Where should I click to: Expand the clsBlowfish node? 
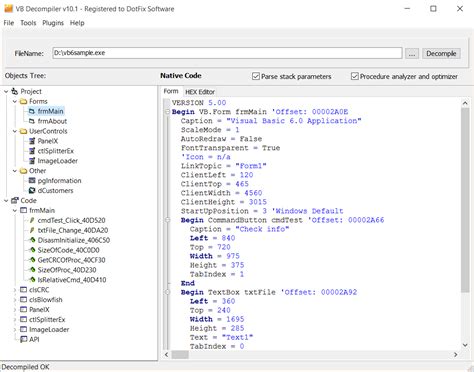point(15,300)
